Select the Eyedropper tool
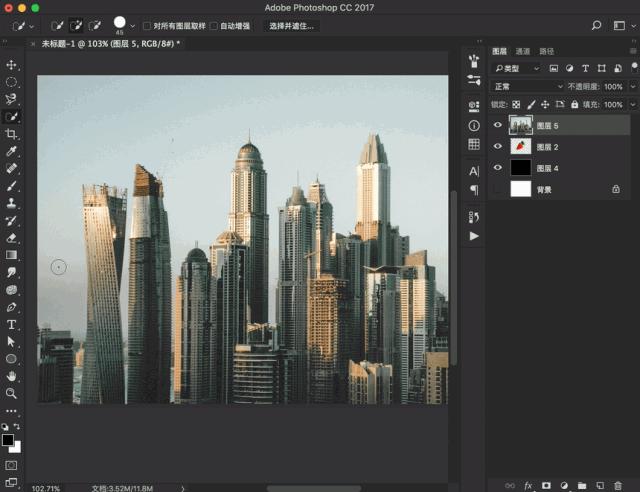This screenshot has width=640, height=492. click(x=12, y=151)
